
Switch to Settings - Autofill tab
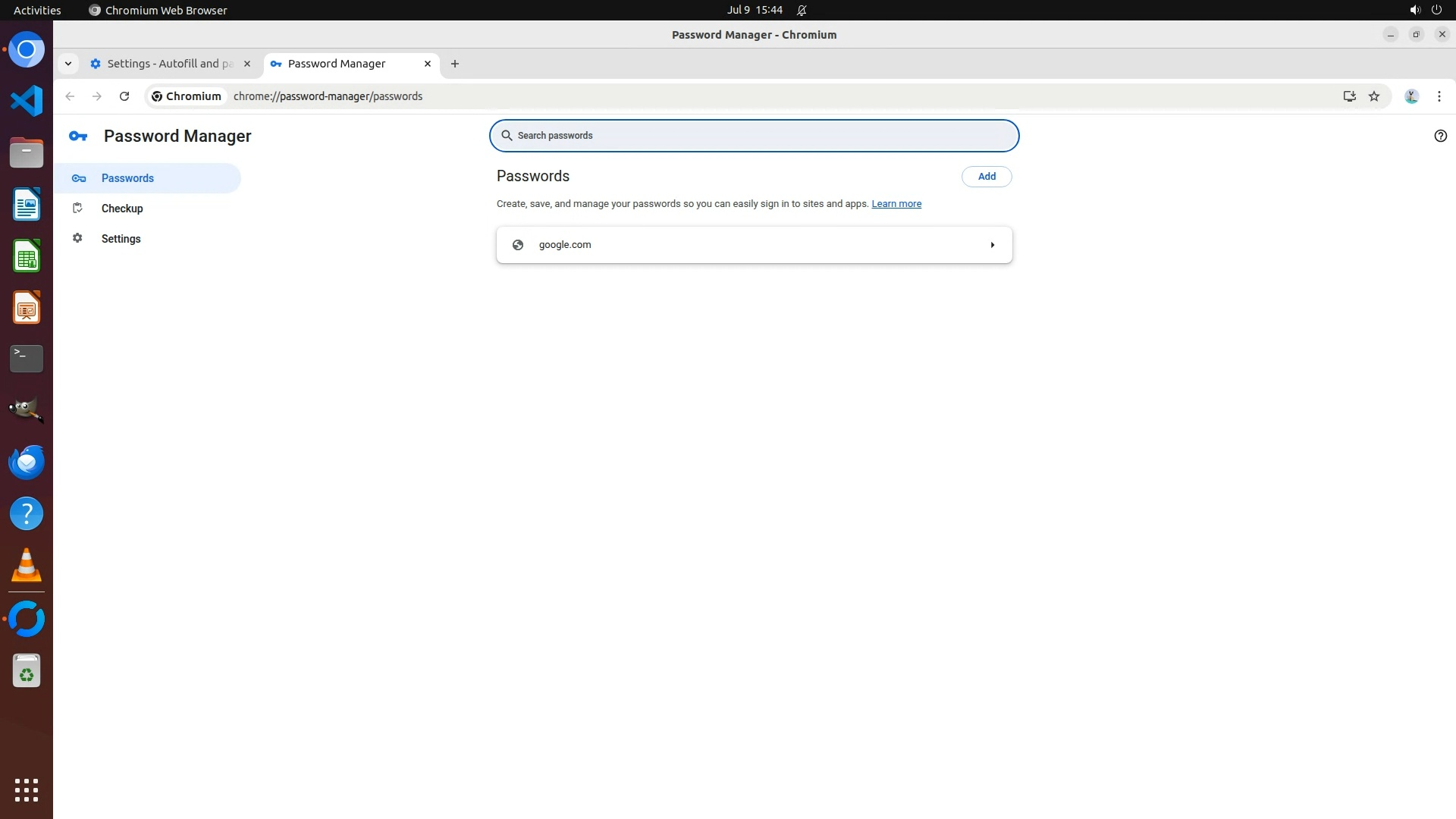tap(169, 64)
